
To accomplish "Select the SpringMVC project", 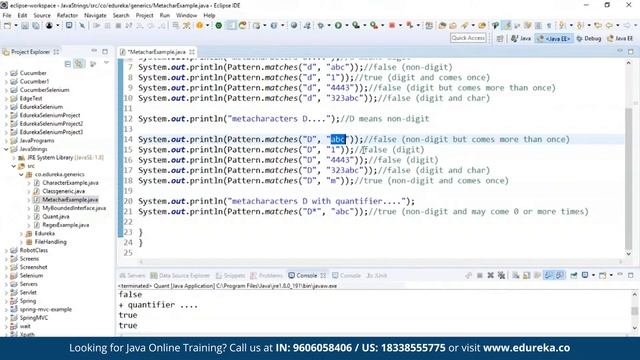I will 33,318.
